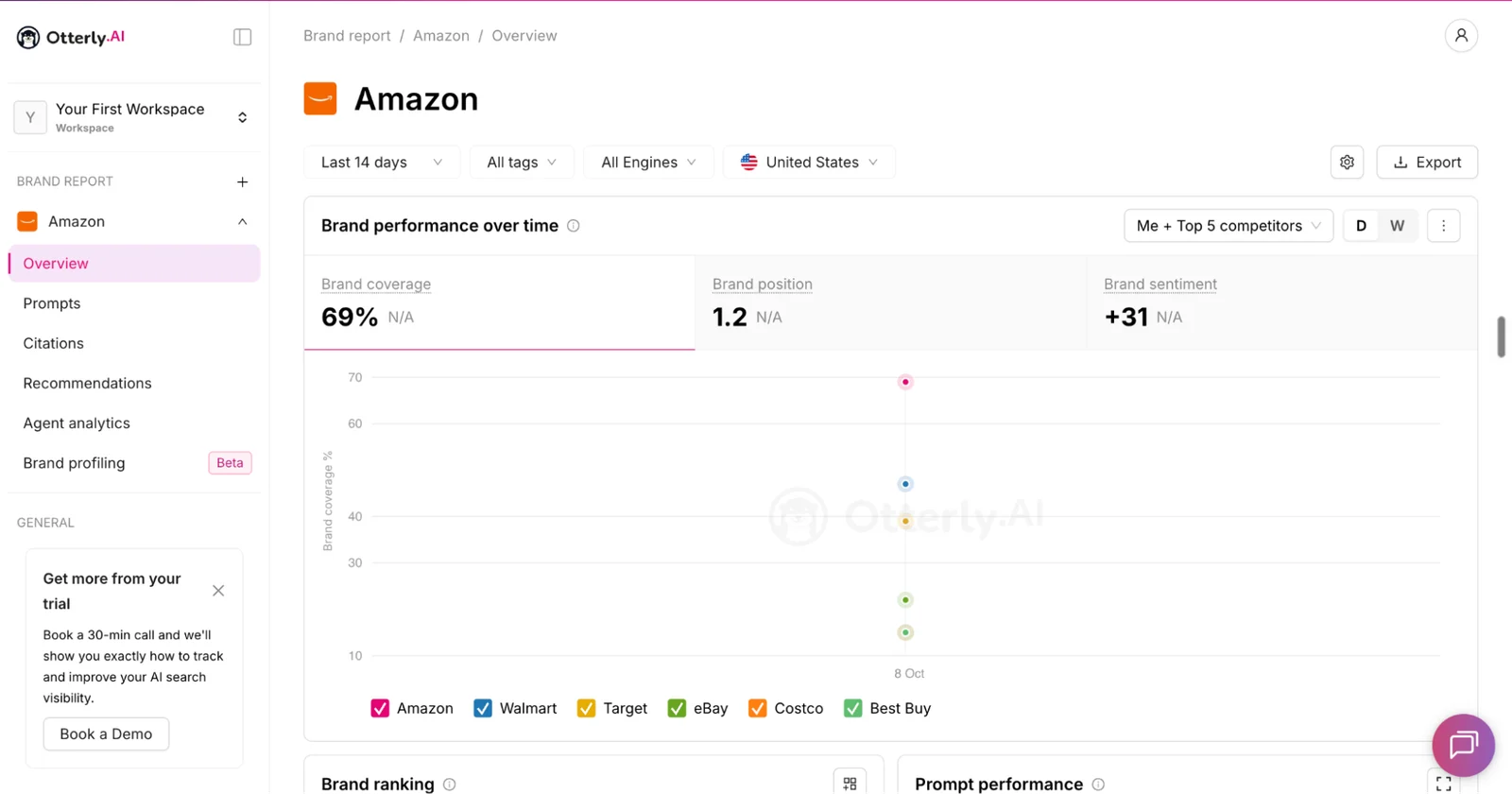The height and width of the screenshot is (794, 1512).
Task: Hide Best Buy from the chart
Action: tap(853, 709)
